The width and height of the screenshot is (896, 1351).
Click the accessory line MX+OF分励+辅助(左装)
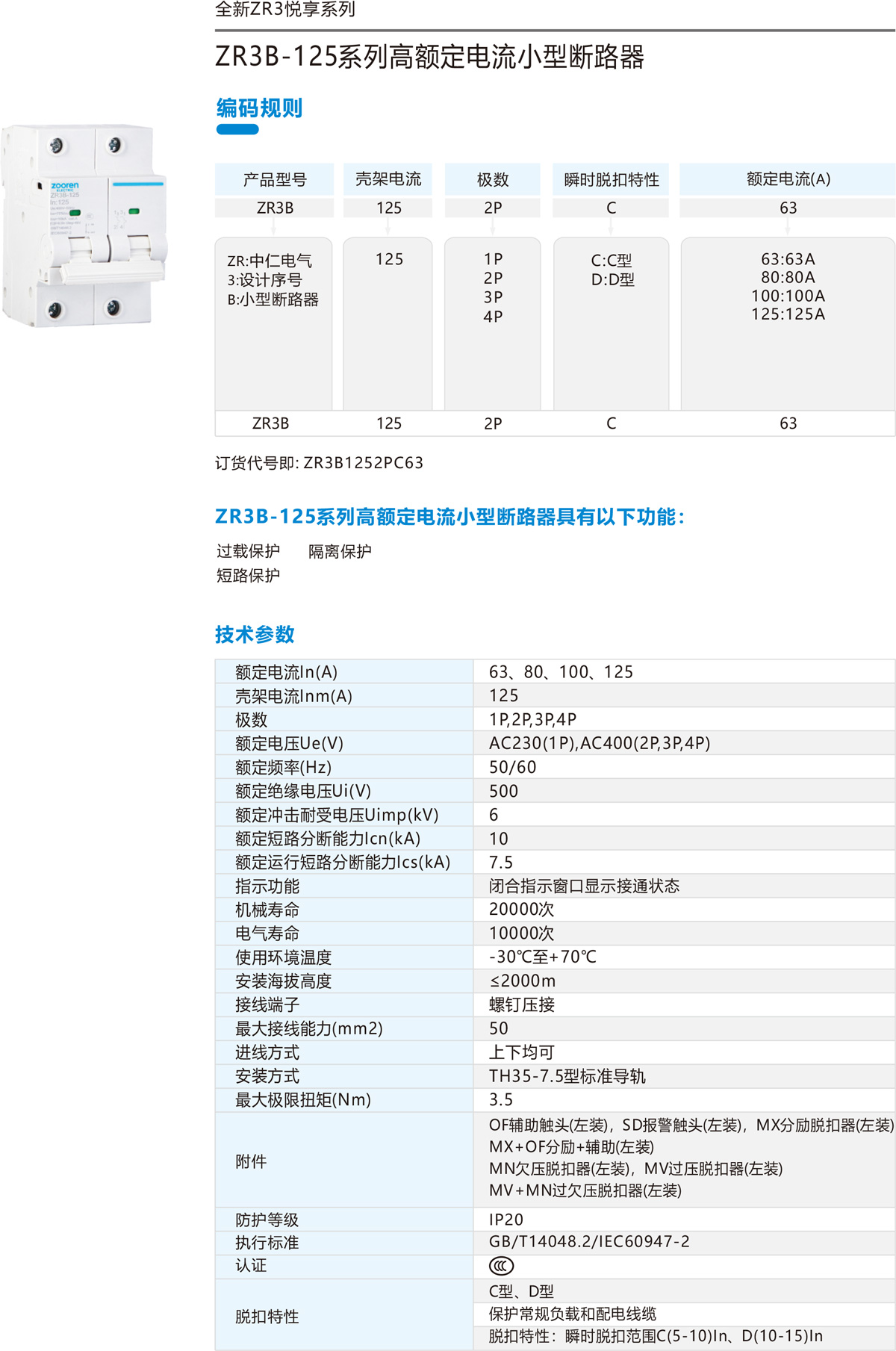(571, 1147)
